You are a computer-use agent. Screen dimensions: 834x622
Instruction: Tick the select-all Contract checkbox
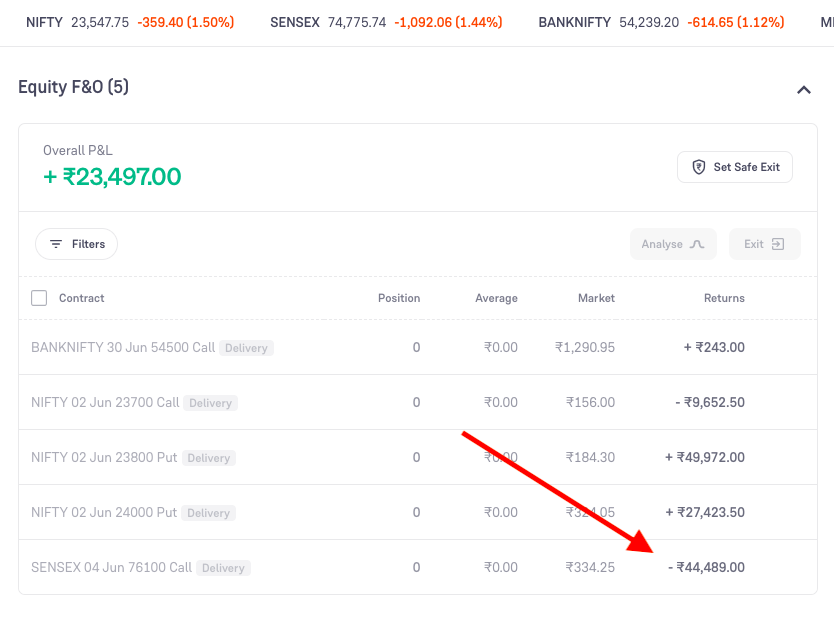[39, 298]
